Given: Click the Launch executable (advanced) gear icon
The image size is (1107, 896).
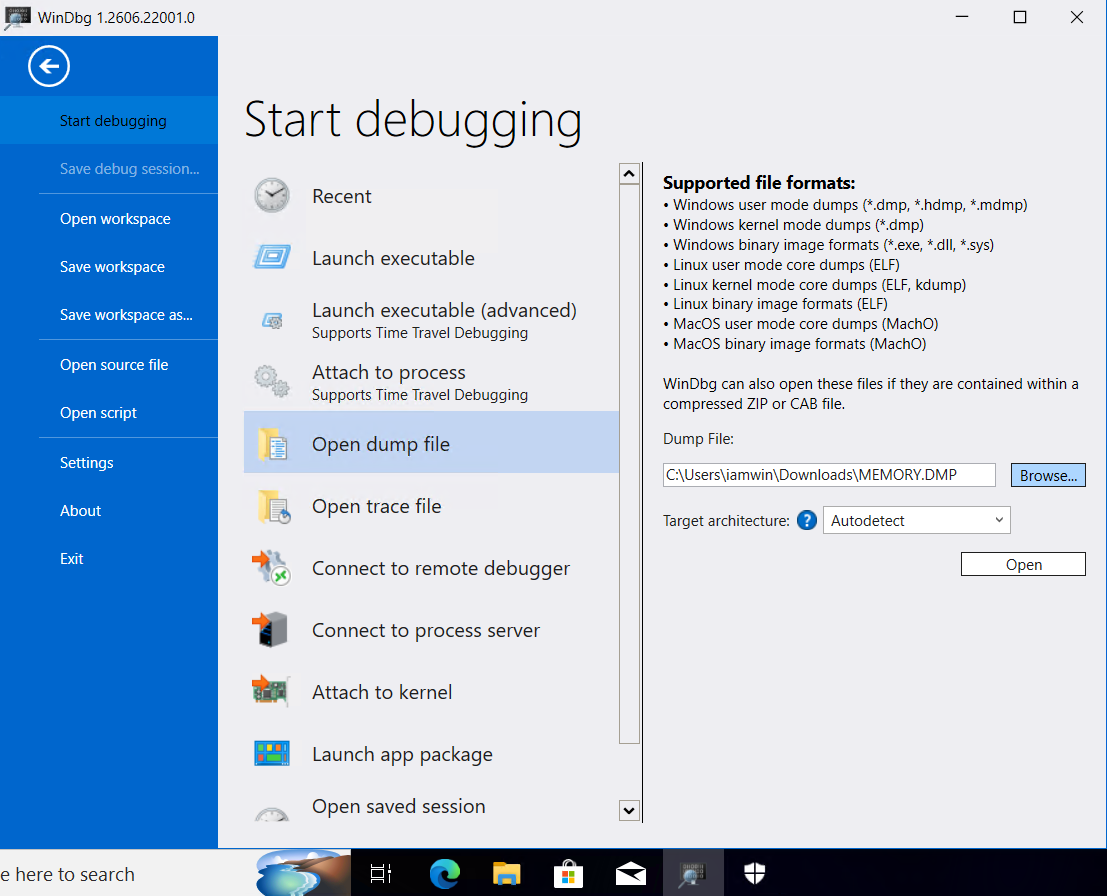Looking at the screenshot, I should tap(273, 321).
